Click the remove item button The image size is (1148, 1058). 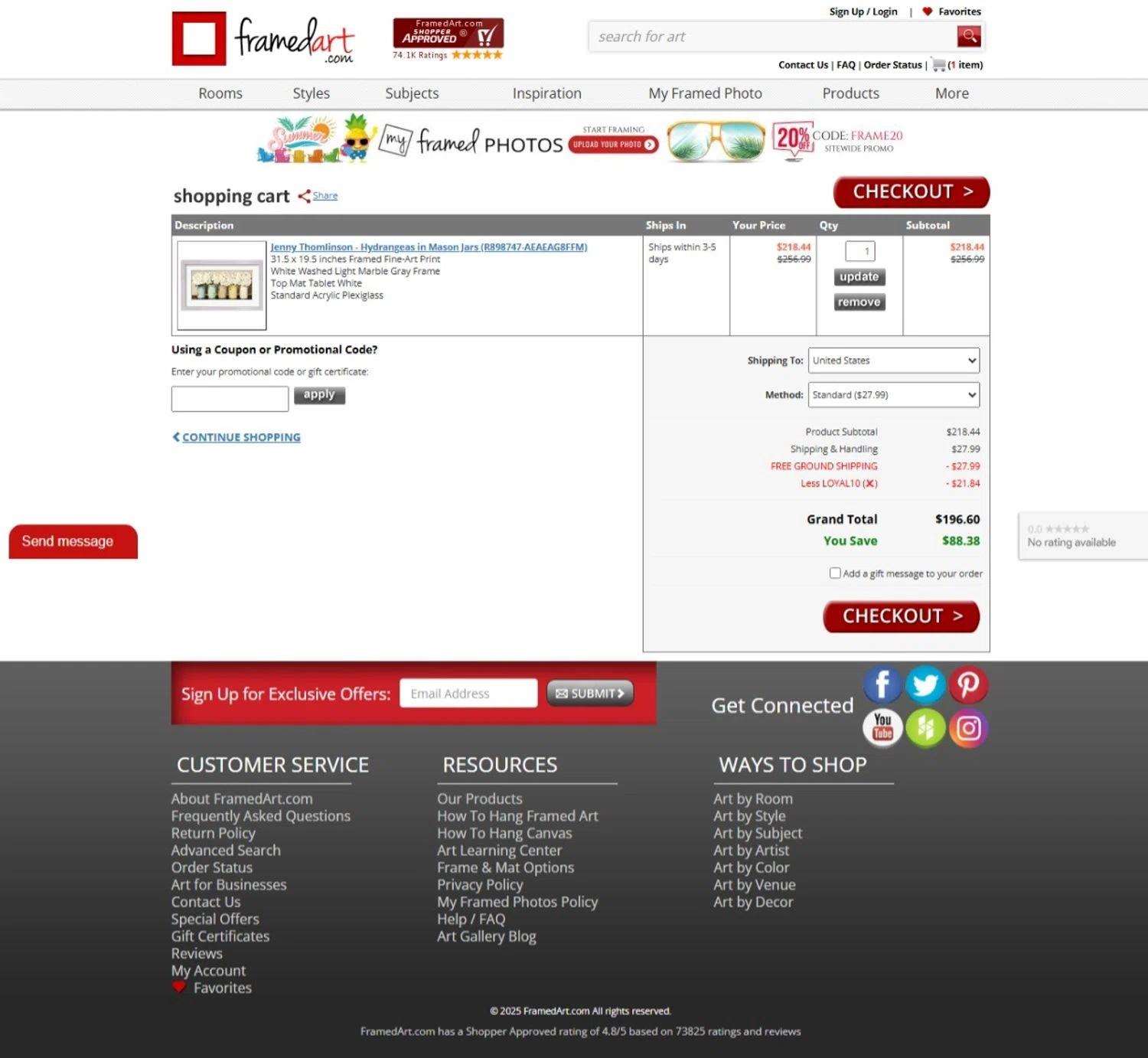tap(859, 302)
